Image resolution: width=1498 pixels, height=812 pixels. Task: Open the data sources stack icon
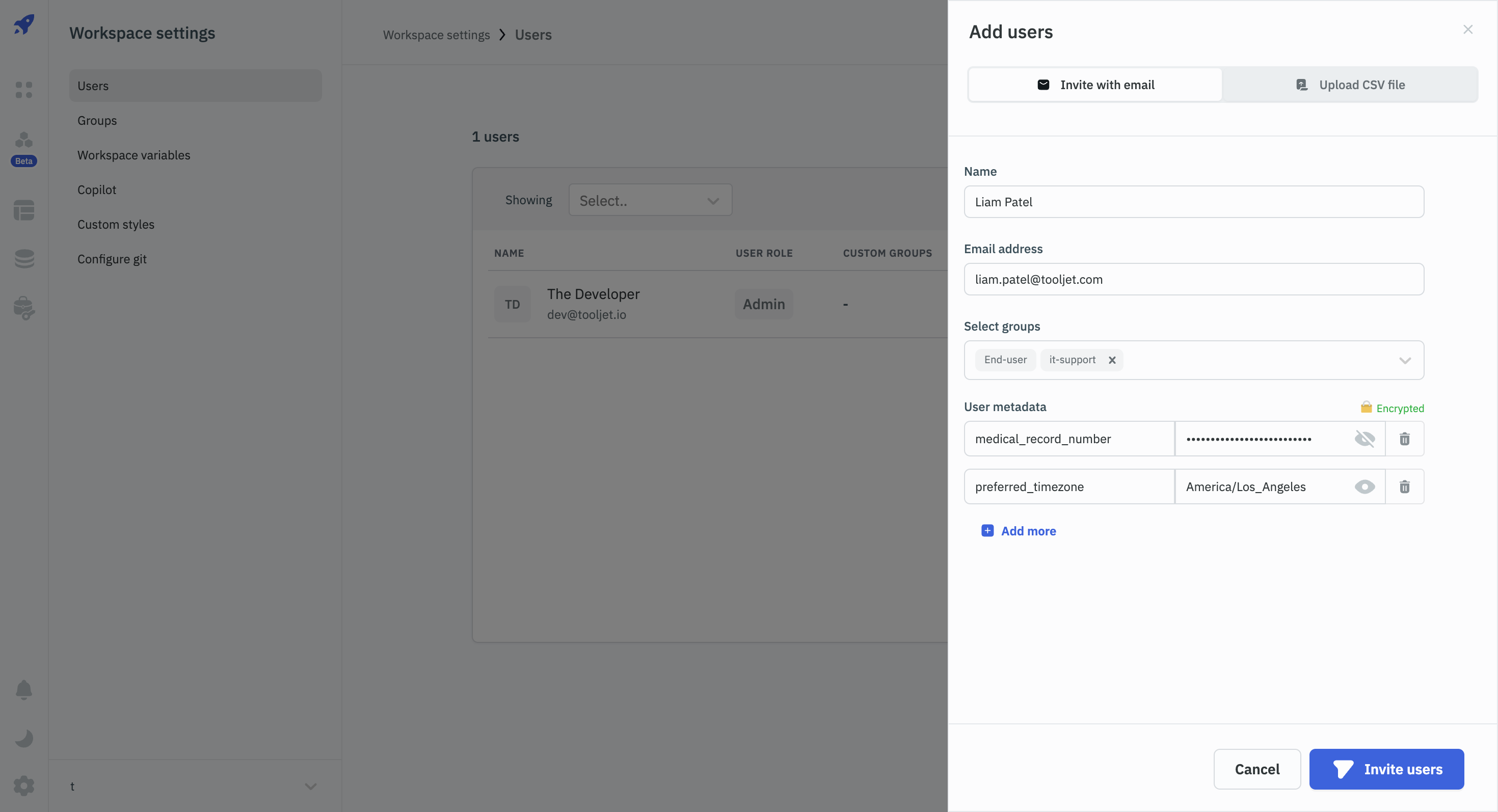[24, 259]
